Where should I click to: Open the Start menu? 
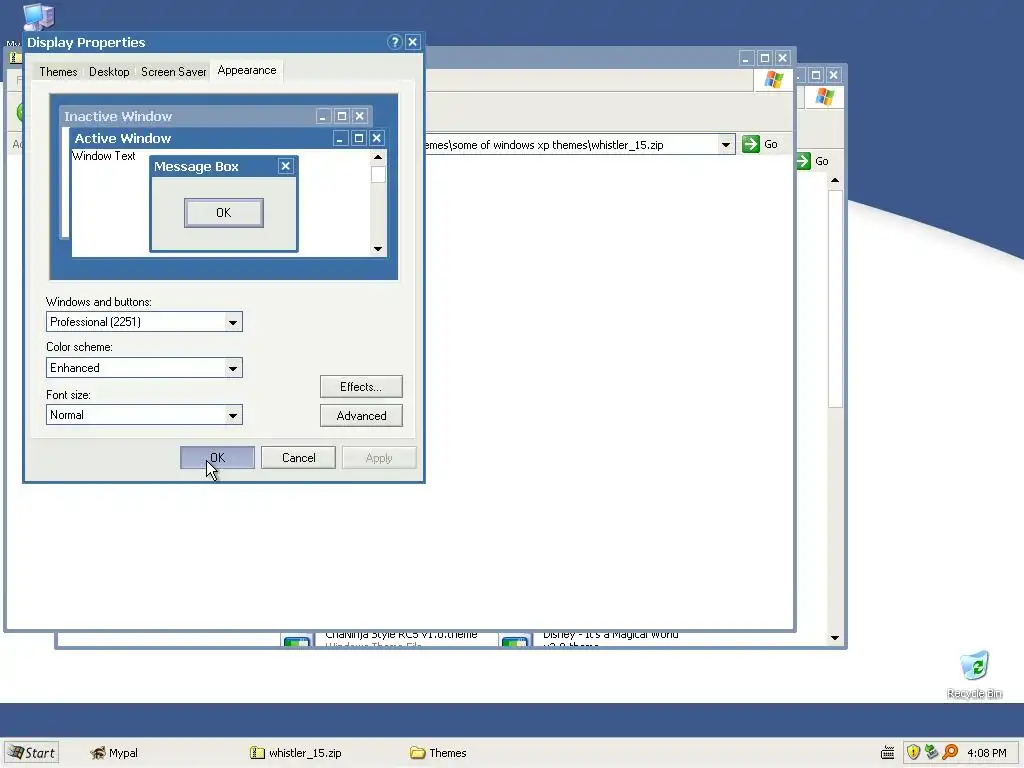pyautogui.click(x=31, y=752)
